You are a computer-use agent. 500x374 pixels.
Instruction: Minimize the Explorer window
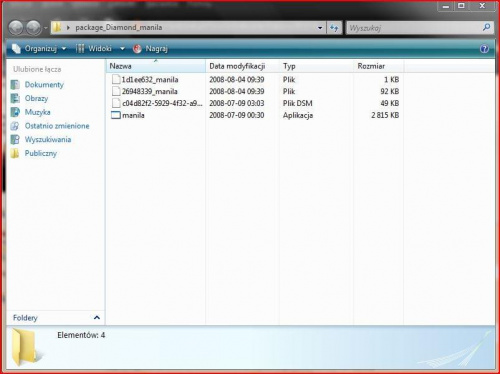pos(445,6)
